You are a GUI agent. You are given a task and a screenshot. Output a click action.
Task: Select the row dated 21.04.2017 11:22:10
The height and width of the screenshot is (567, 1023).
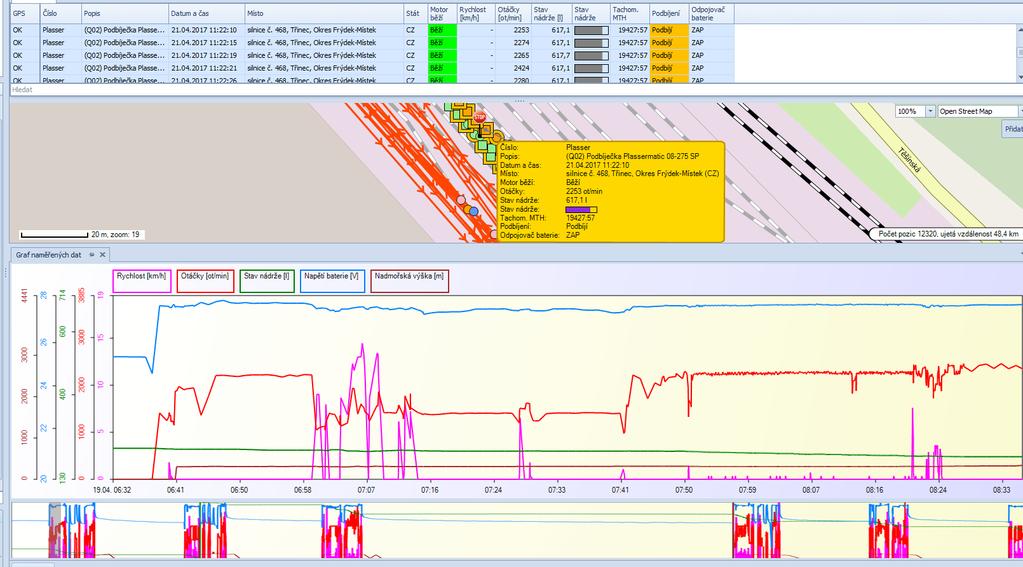coord(372,30)
